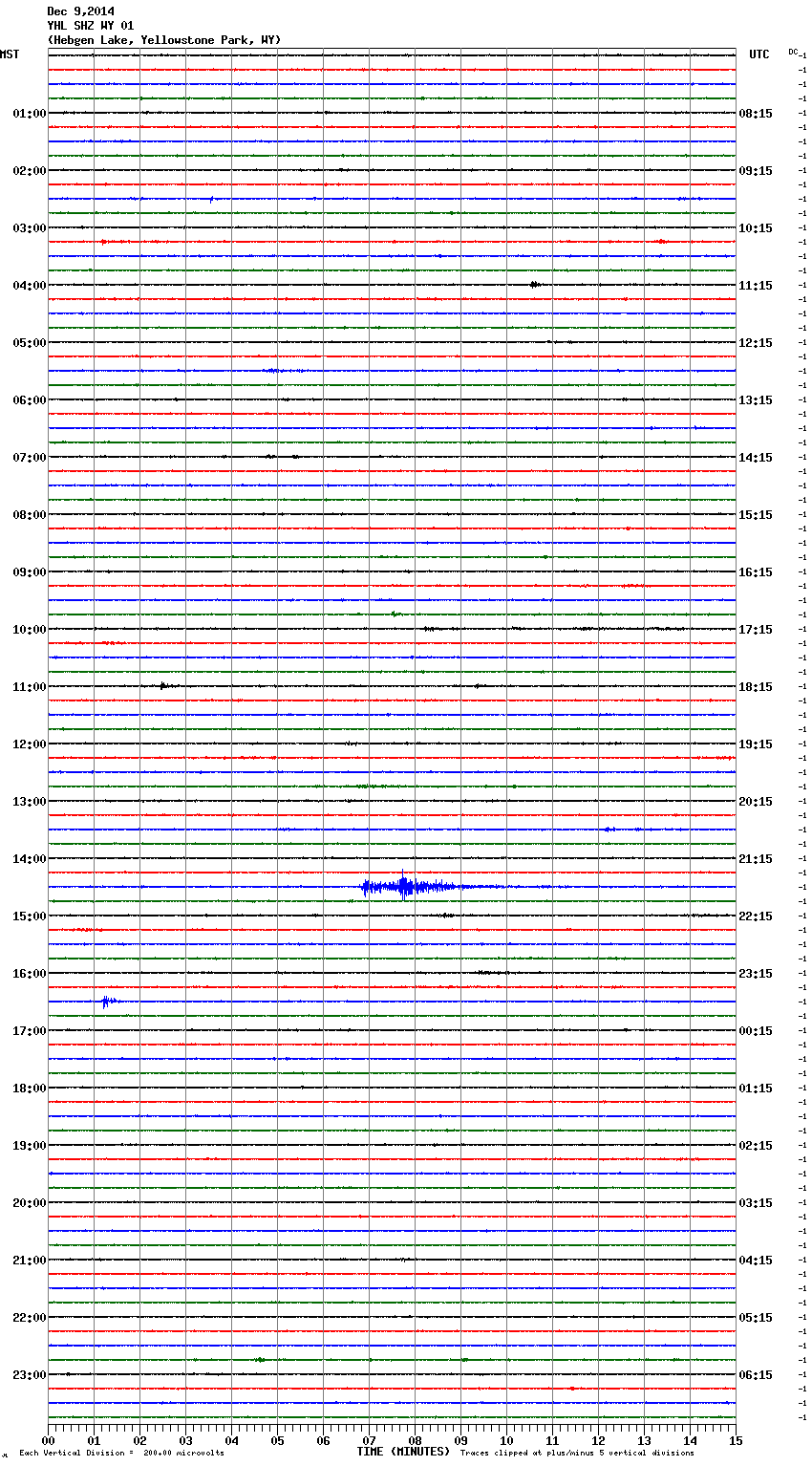Click the '03' minute tick on bottom axis
The image size is (812, 1466).
185,1440
